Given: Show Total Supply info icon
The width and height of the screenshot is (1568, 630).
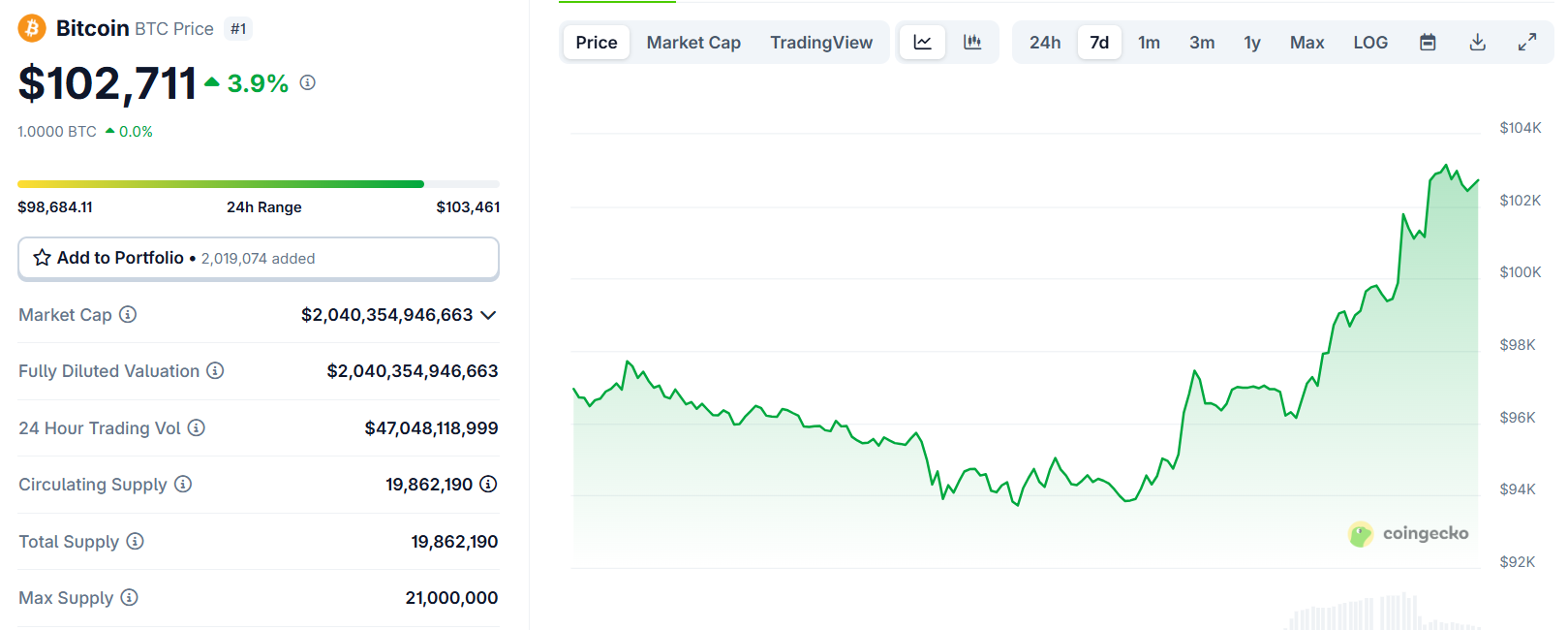Looking at the screenshot, I should 136,541.
